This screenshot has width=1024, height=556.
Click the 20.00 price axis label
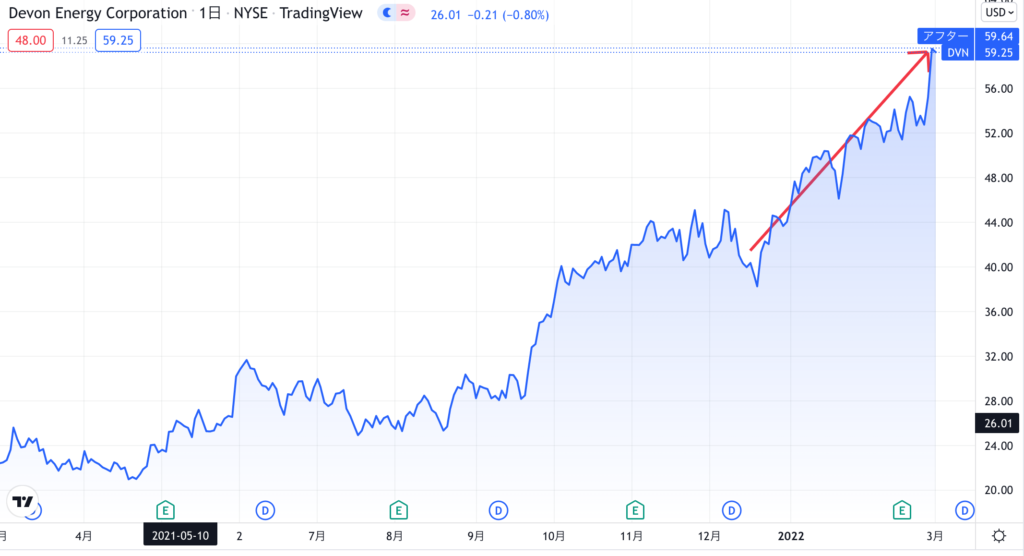tap(998, 491)
